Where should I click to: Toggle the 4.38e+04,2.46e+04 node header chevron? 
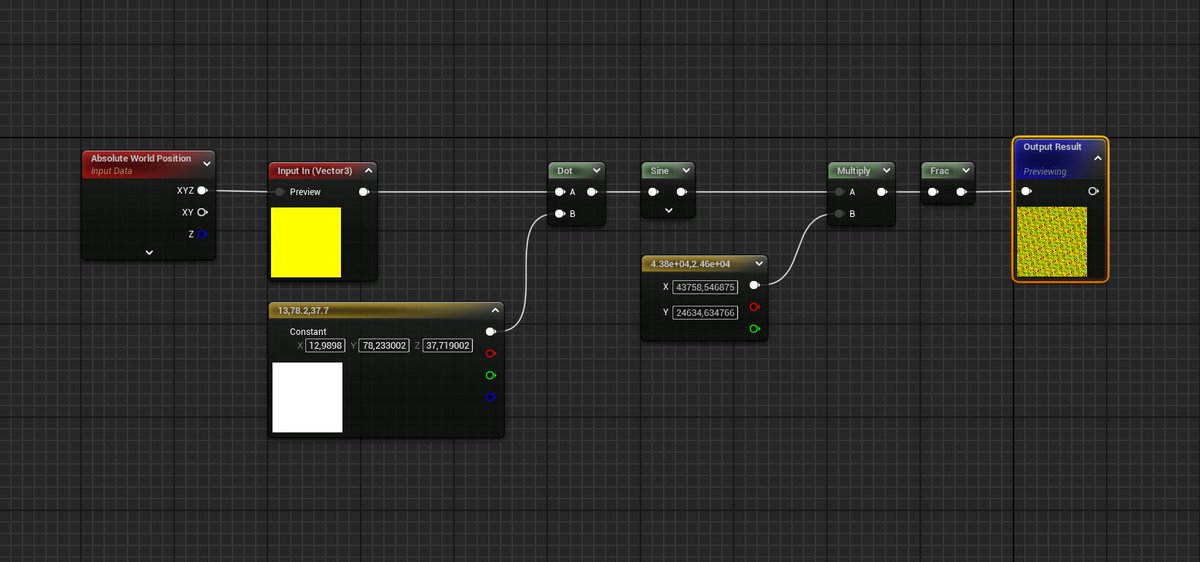pyautogui.click(x=759, y=264)
